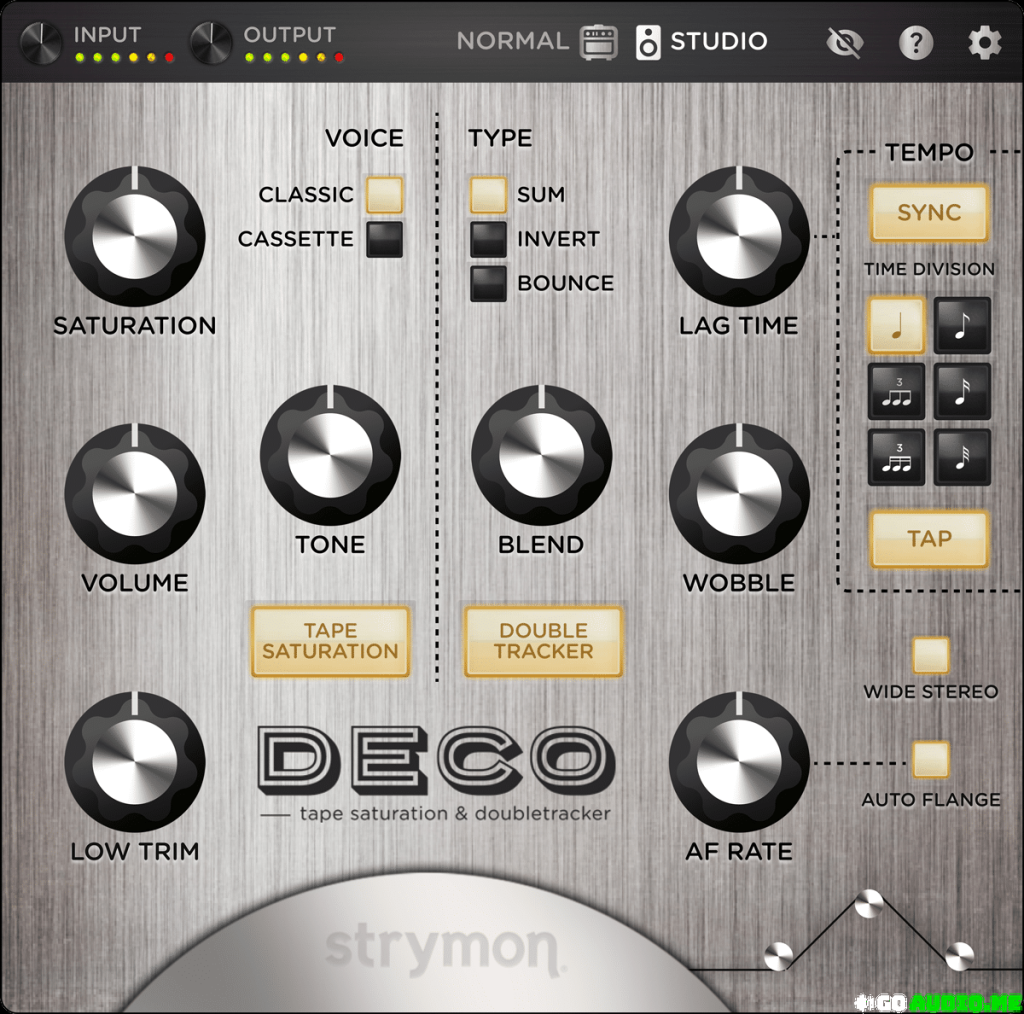Select the eighth note time division
Viewport: 1024px width, 1014px height.
(x=961, y=325)
